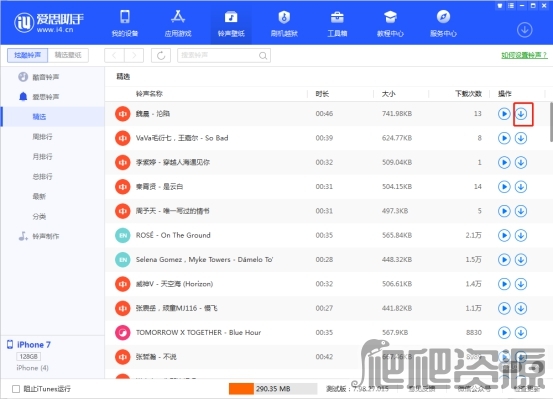The image size is (553, 400).
Task: Refresh the ringtone list
Action: [x=161, y=55]
